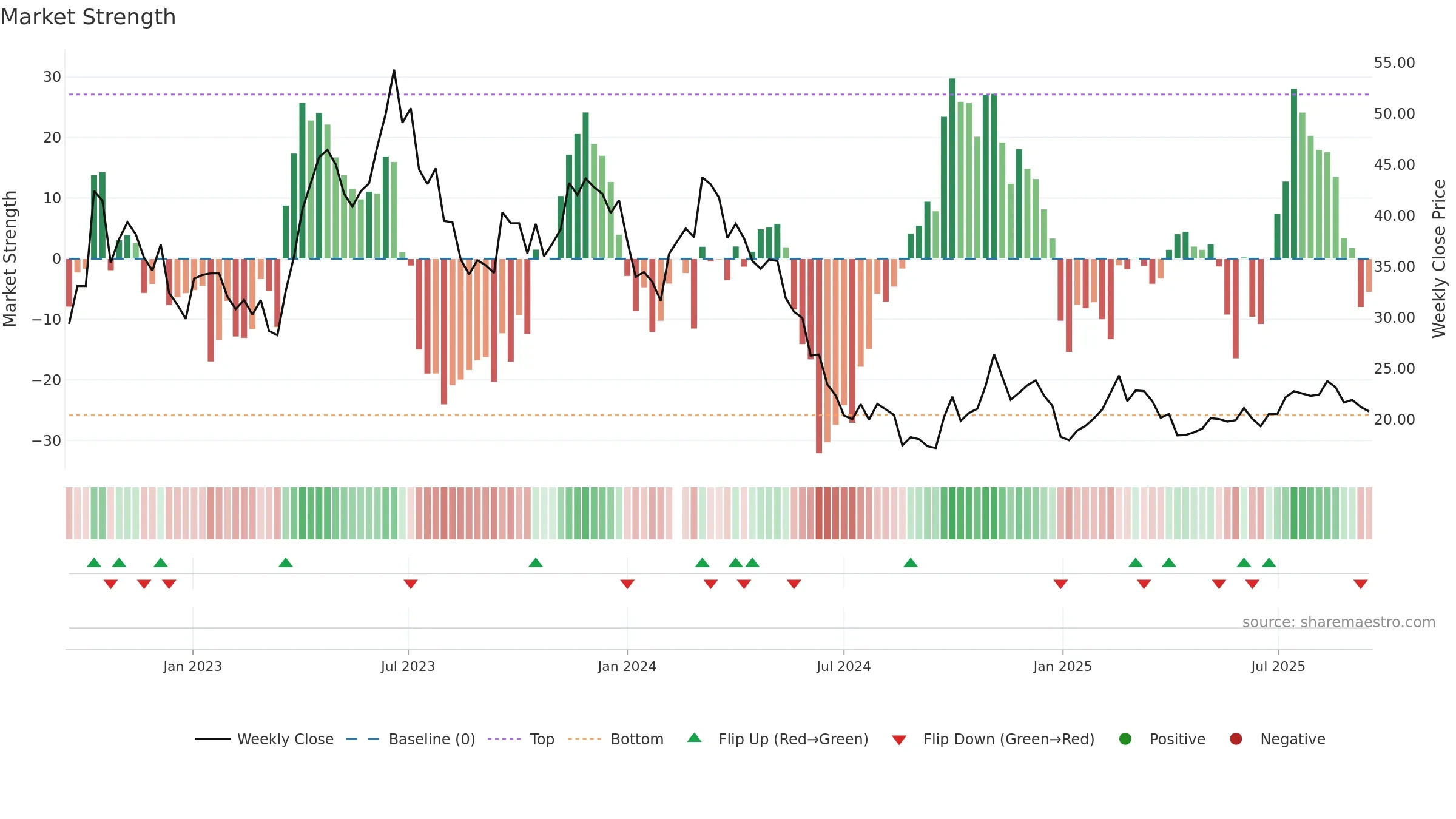The height and width of the screenshot is (819, 1456).
Task: Click the red flip-down marker at Jul 2023
Action: click(411, 584)
